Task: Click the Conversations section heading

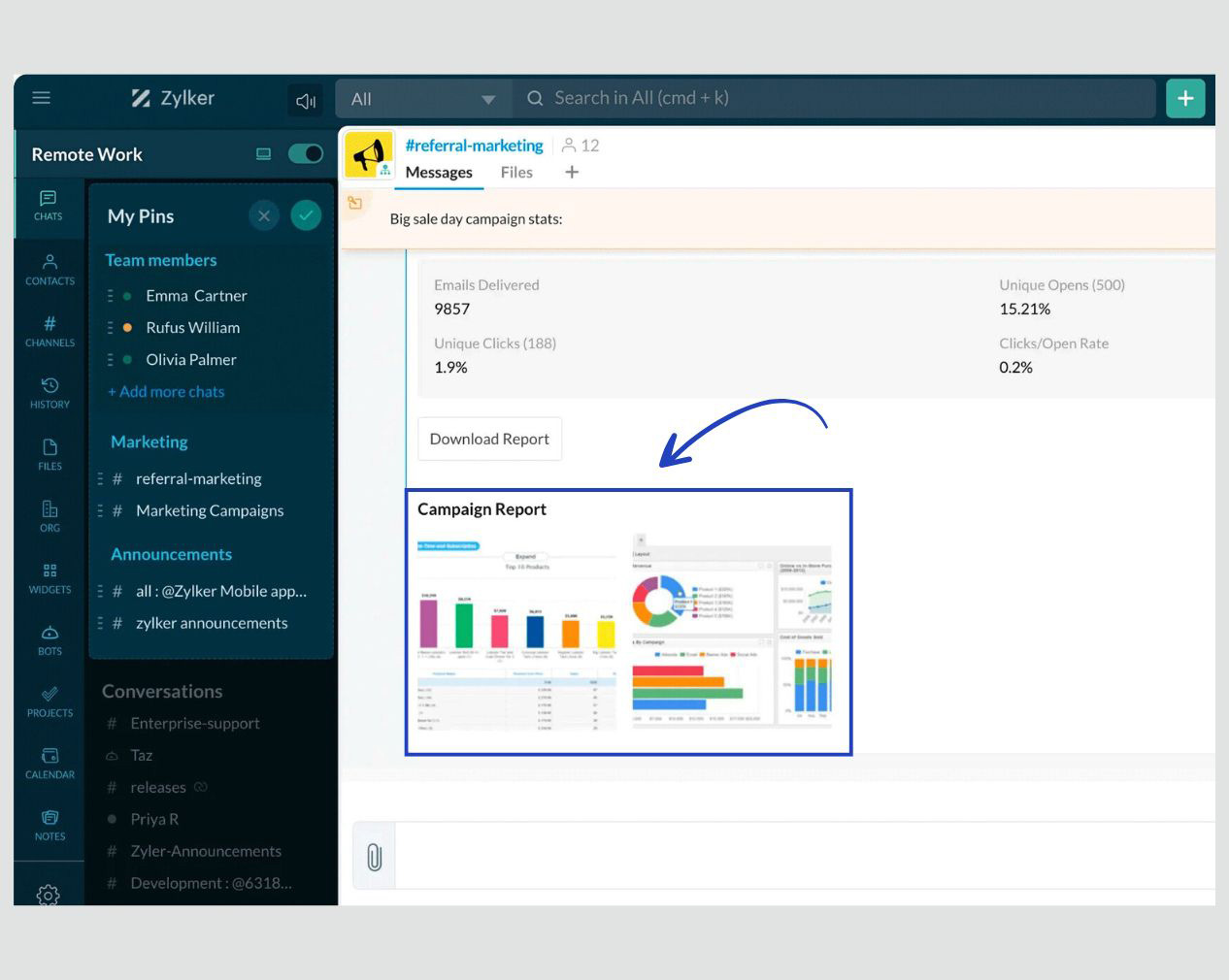Action: pos(162,692)
